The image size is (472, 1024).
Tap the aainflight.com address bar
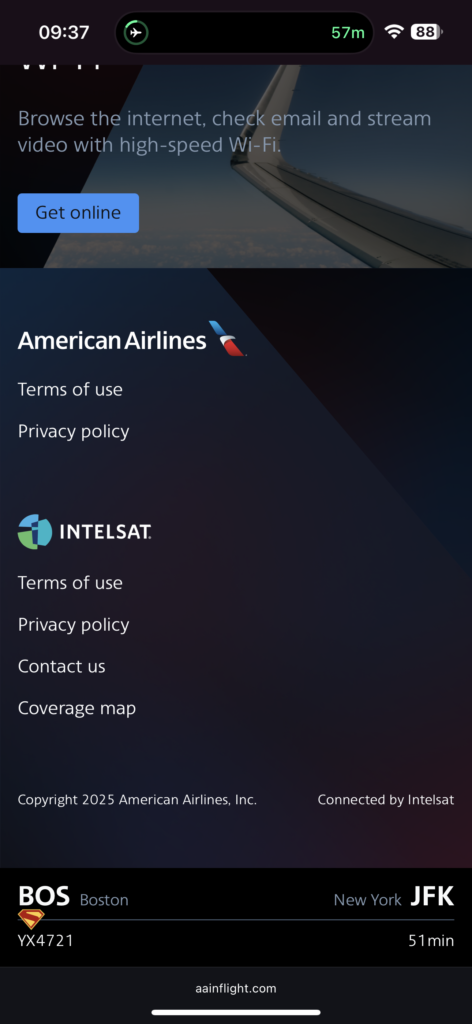[236, 988]
